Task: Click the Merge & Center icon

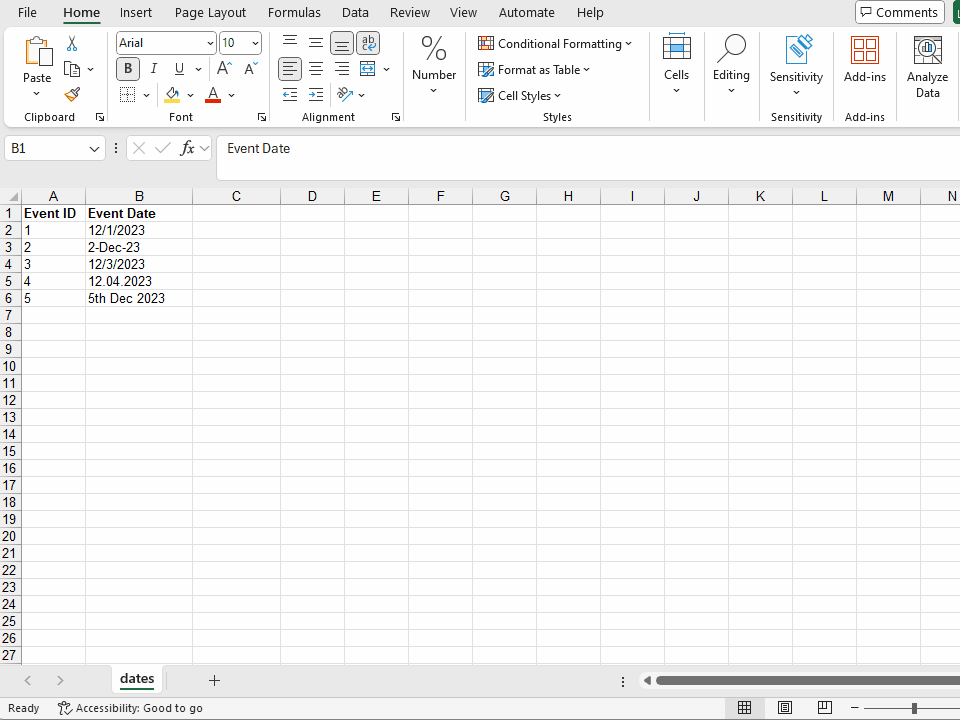Action: click(x=367, y=69)
